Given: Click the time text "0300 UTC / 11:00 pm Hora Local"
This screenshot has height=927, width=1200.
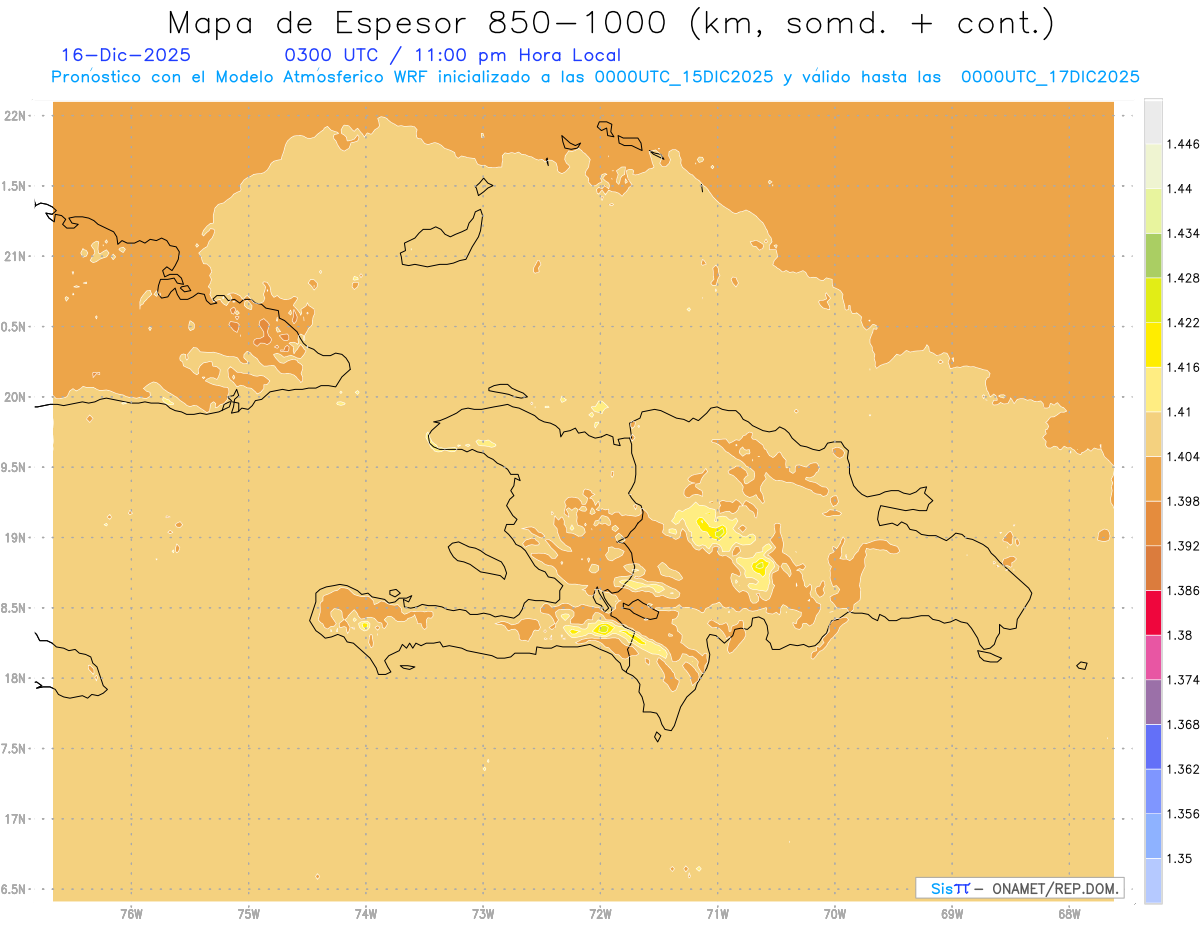Looking at the screenshot, I should (x=453, y=56).
